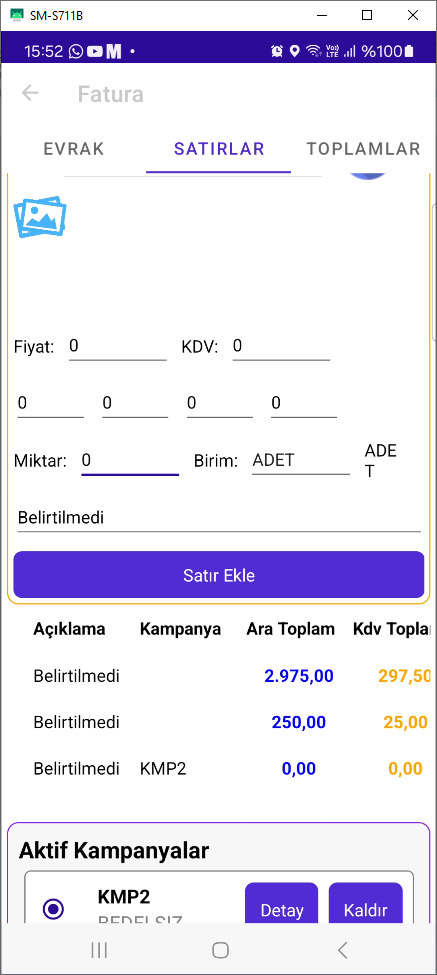The height and width of the screenshot is (975, 437).
Task: Tap Kaldır to remove campaign KMP2
Action: click(366, 910)
